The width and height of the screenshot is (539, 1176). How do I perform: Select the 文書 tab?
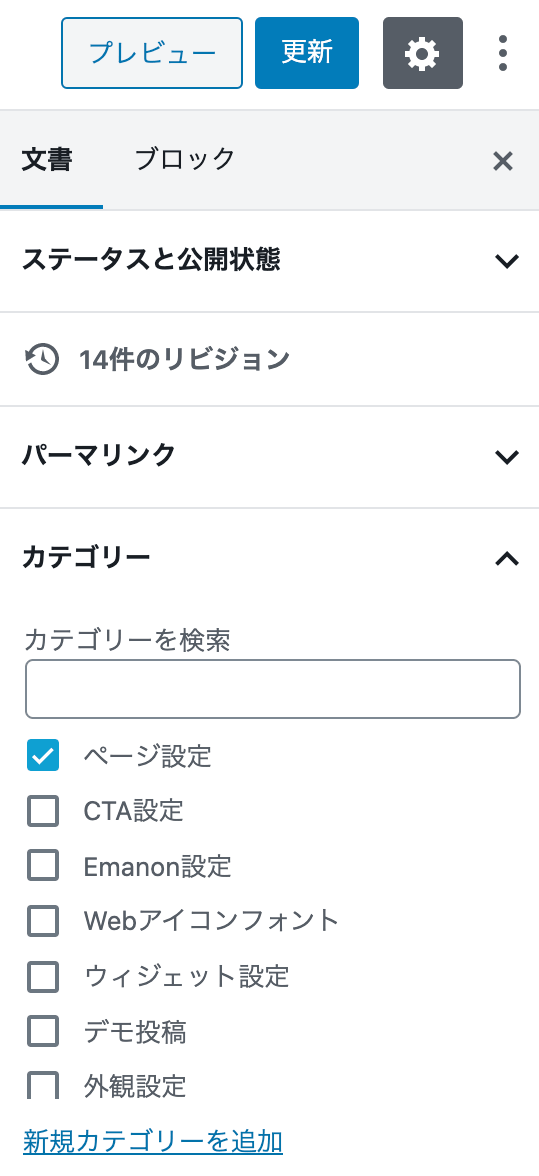(x=47, y=160)
